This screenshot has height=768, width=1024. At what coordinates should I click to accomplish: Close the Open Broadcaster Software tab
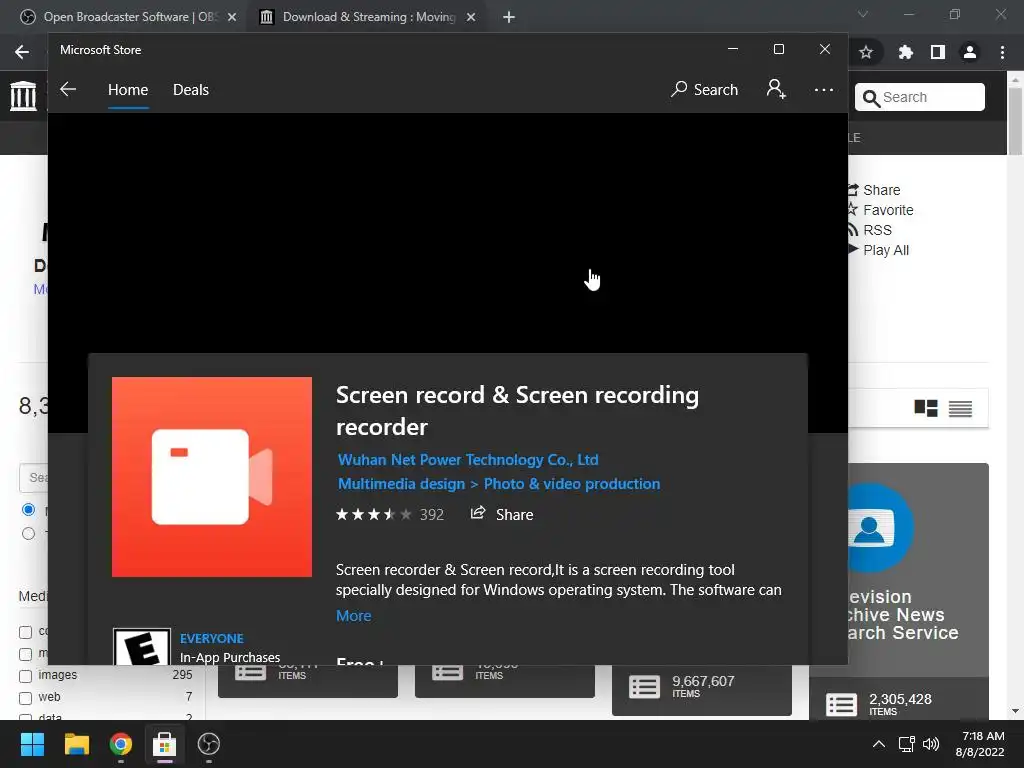pos(232,17)
